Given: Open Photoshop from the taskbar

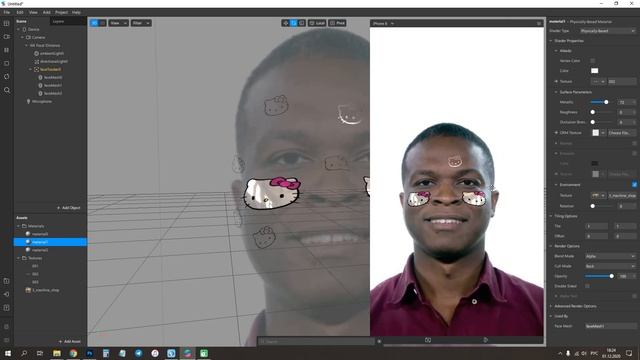Looking at the screenshot, I should [x=89, y=353].
